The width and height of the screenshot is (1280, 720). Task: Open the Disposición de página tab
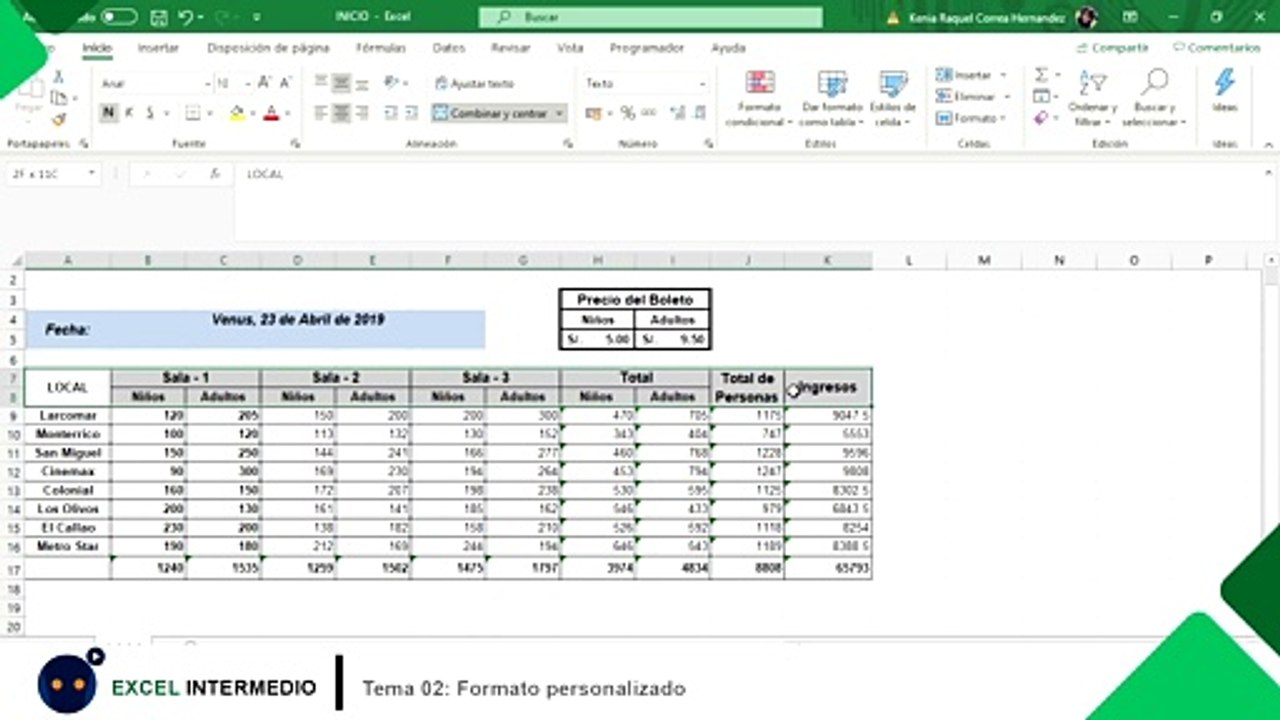pos(268,48)
